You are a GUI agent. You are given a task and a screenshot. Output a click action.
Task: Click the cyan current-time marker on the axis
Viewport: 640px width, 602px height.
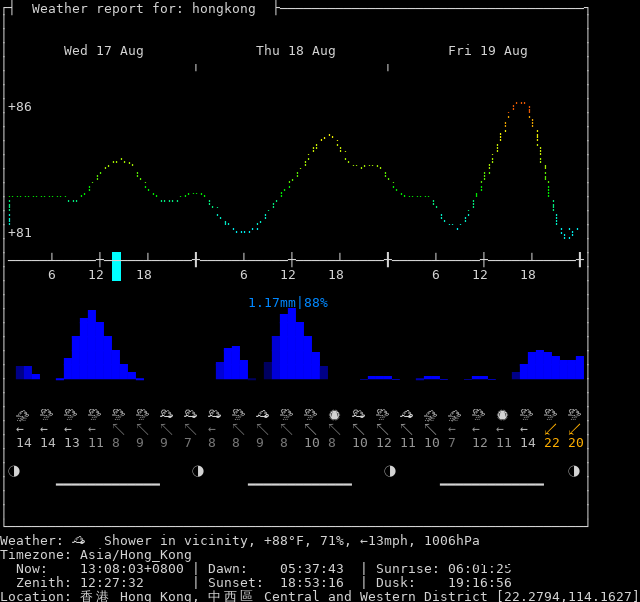point(117,266)
